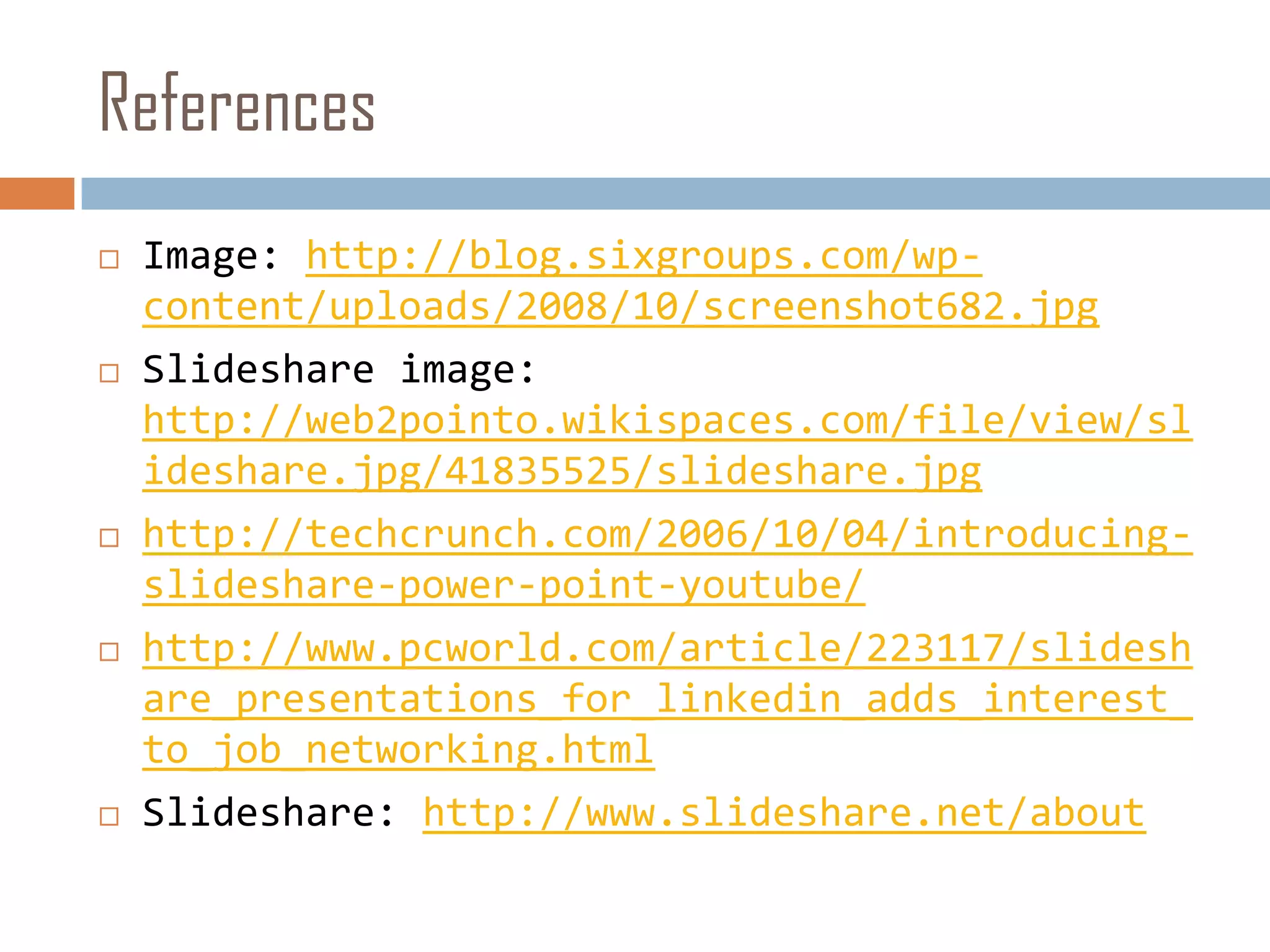Click the bullet beside 'Slideshare image:'
1270x952 pixels.
tap(109, 373)
